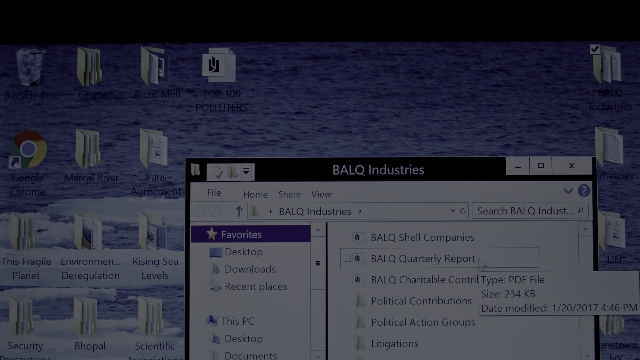Viewport: 640px width, 360px height.
Task: Toggle checkbox on BALQ Industries desktop folder
Action: click(594, 49)
